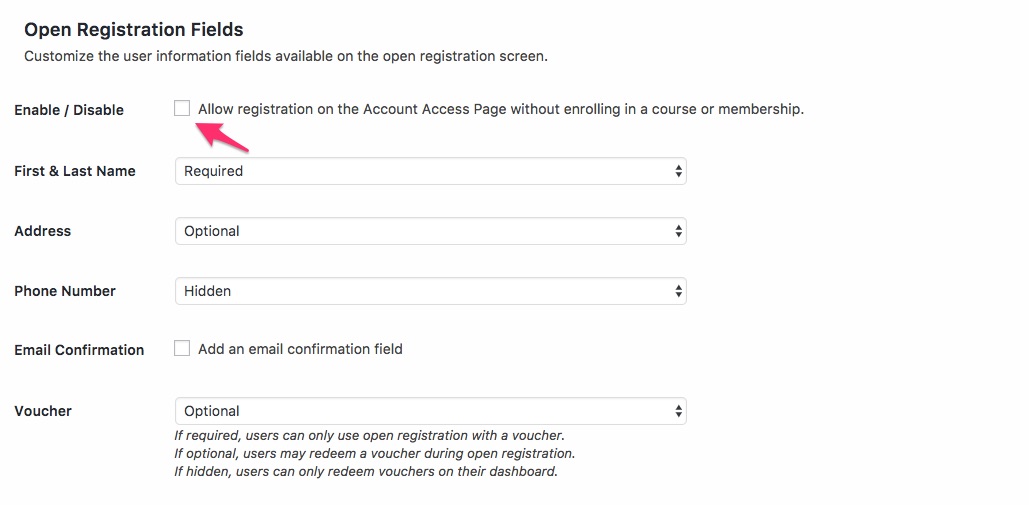Click the 'Phone Number' row label
Viewport: 1029px width, 505px height.
tap(65, 291)
